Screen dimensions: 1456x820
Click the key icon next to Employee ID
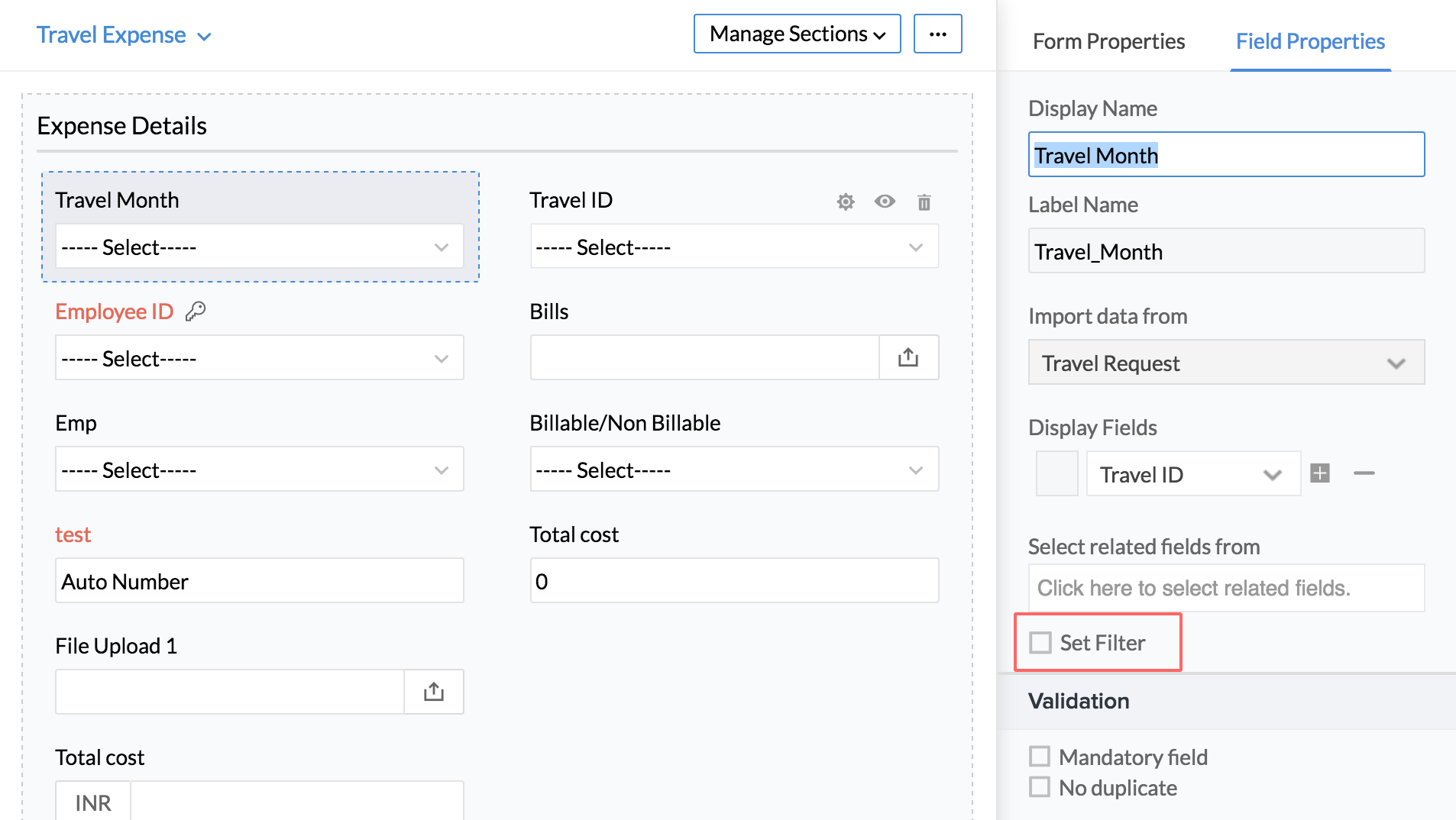(x=196, y=312)
